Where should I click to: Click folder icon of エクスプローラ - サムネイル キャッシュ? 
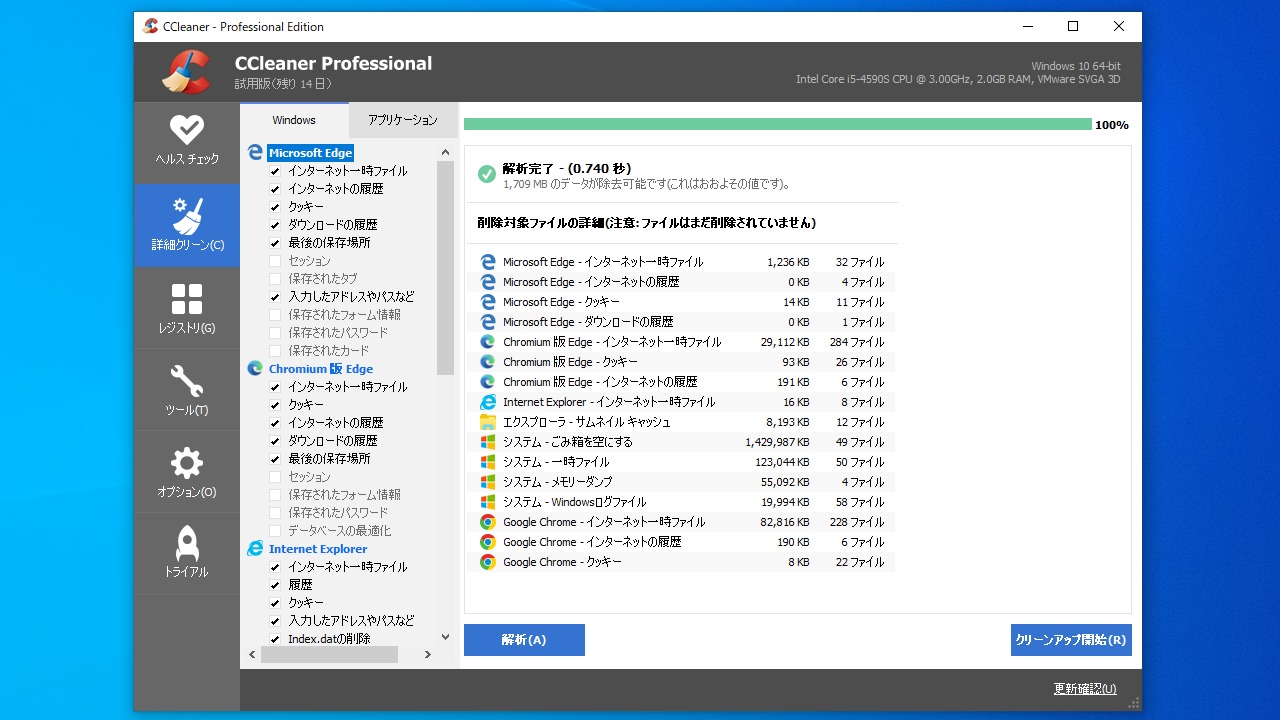coord(488,422)
